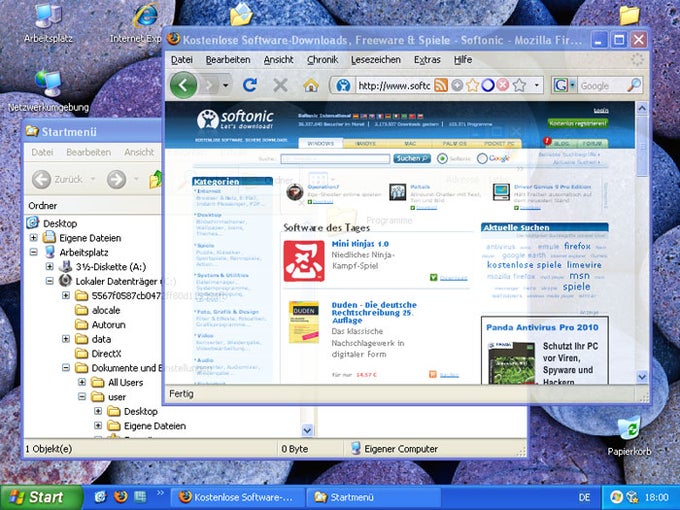Collapse the user folder node
Screen dimensions: 680x510
(x=82, y=396)
